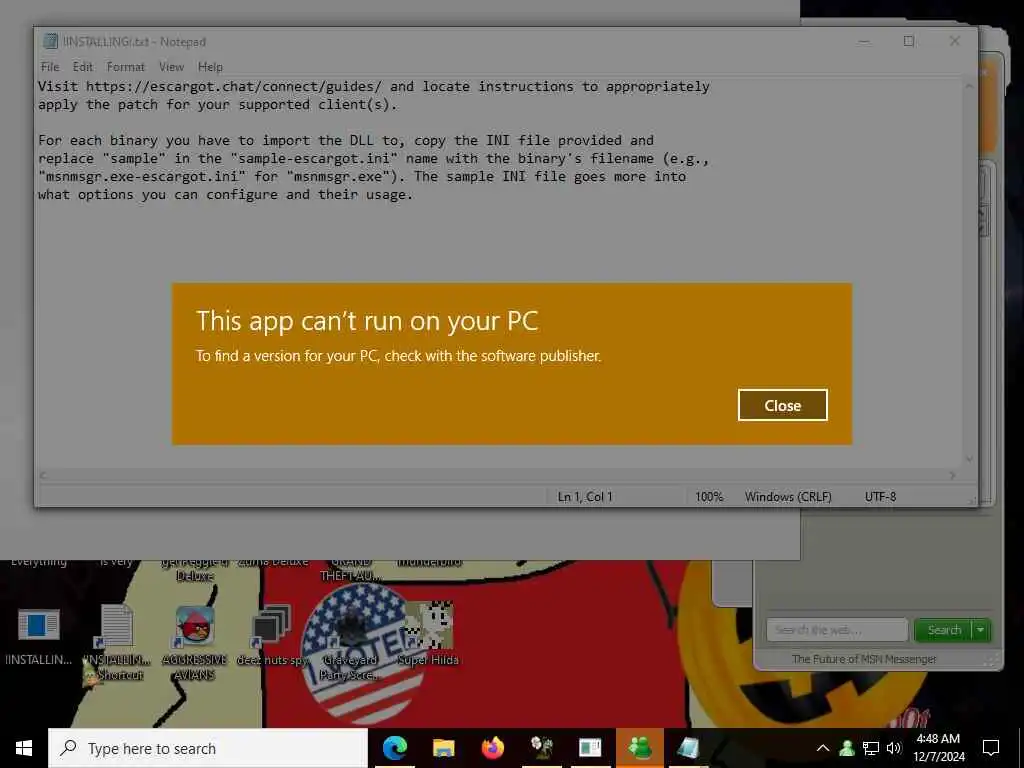Click the Notepad horizontal scrollbar left arrow
1024x768 pixels.
point(43,475)
